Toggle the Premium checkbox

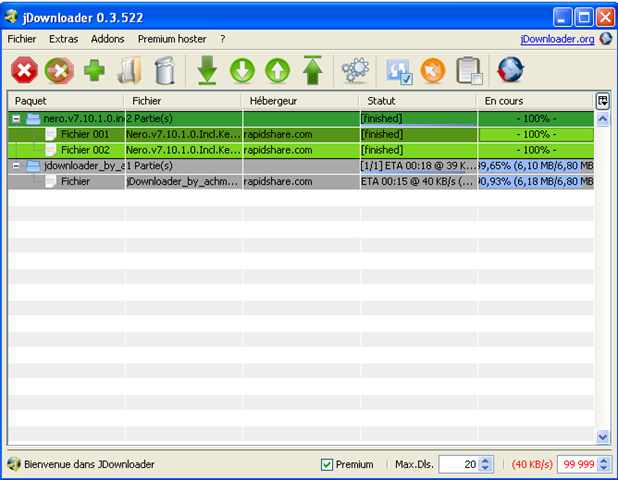pos(327,465)
